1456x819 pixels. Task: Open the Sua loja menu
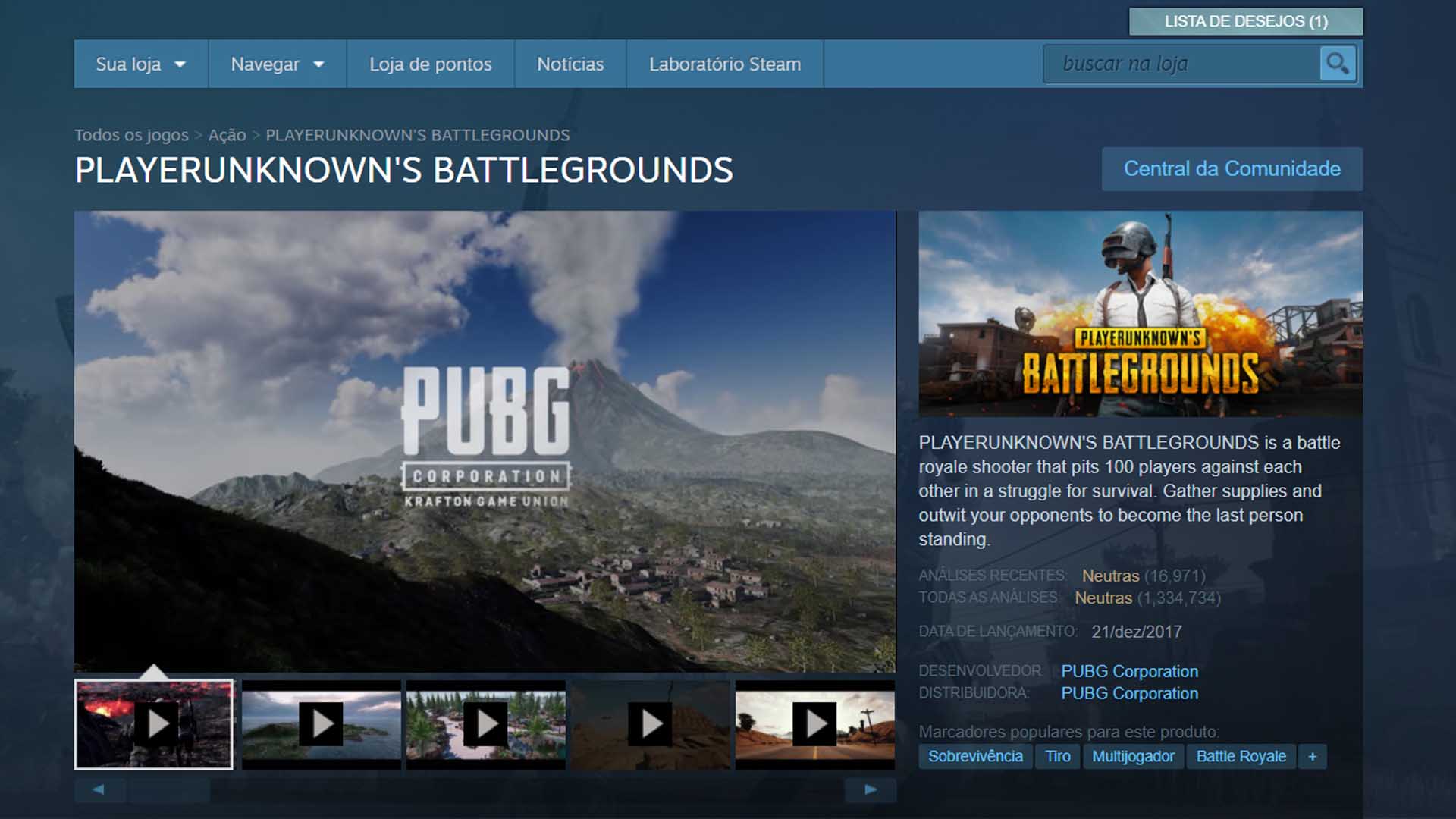tap(141, 64)
